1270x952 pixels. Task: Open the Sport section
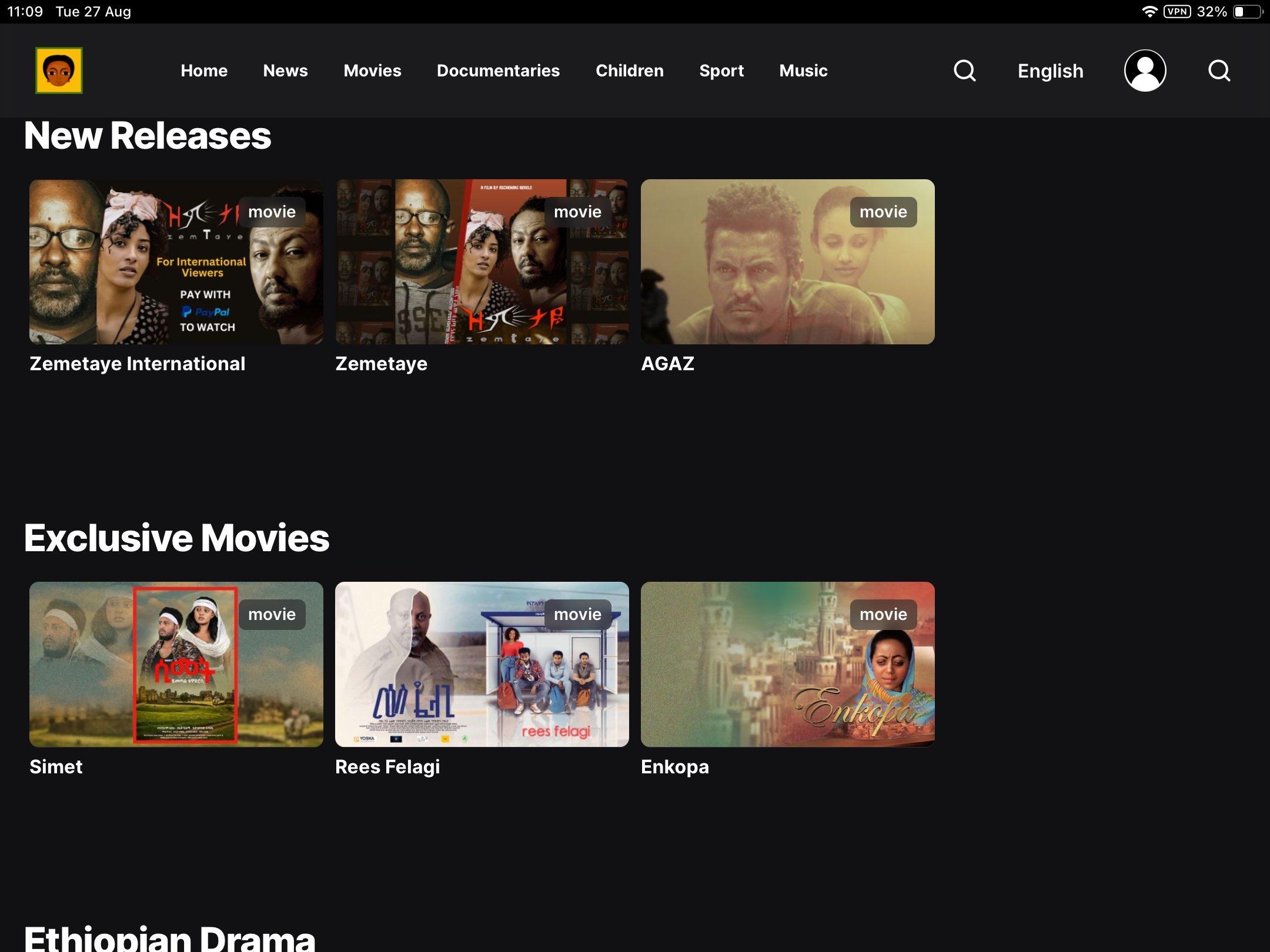pyautogui.click(x=721, y=71)
